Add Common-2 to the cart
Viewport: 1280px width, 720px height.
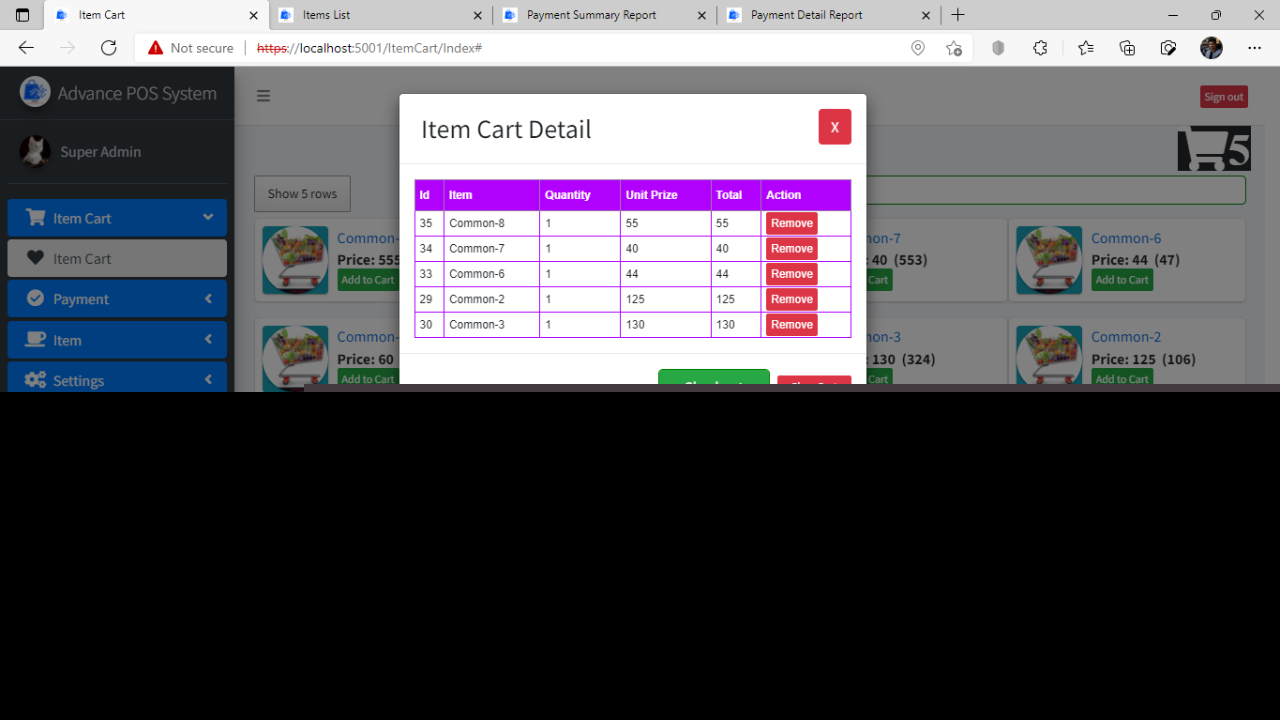pyautogui.click(x=1122, y=379)
